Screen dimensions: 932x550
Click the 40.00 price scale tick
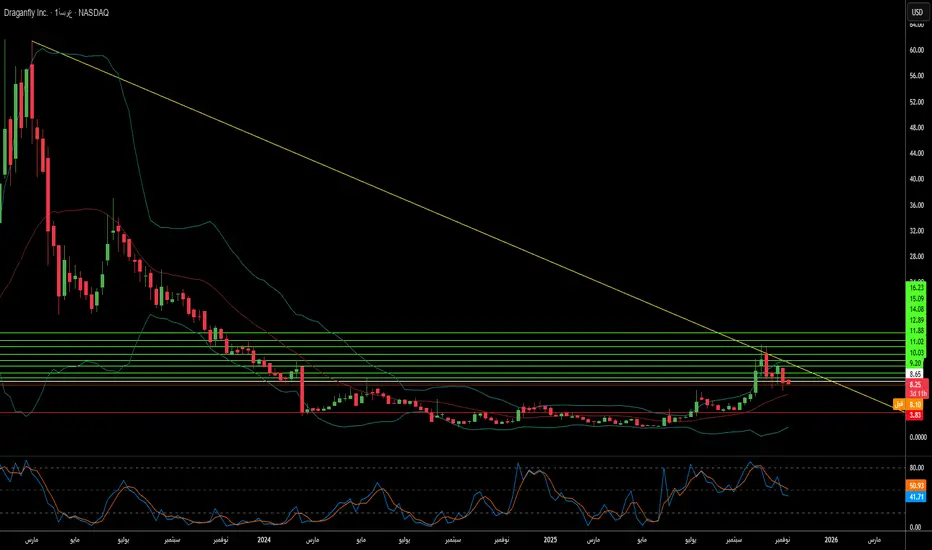click(x=914, y=180)
